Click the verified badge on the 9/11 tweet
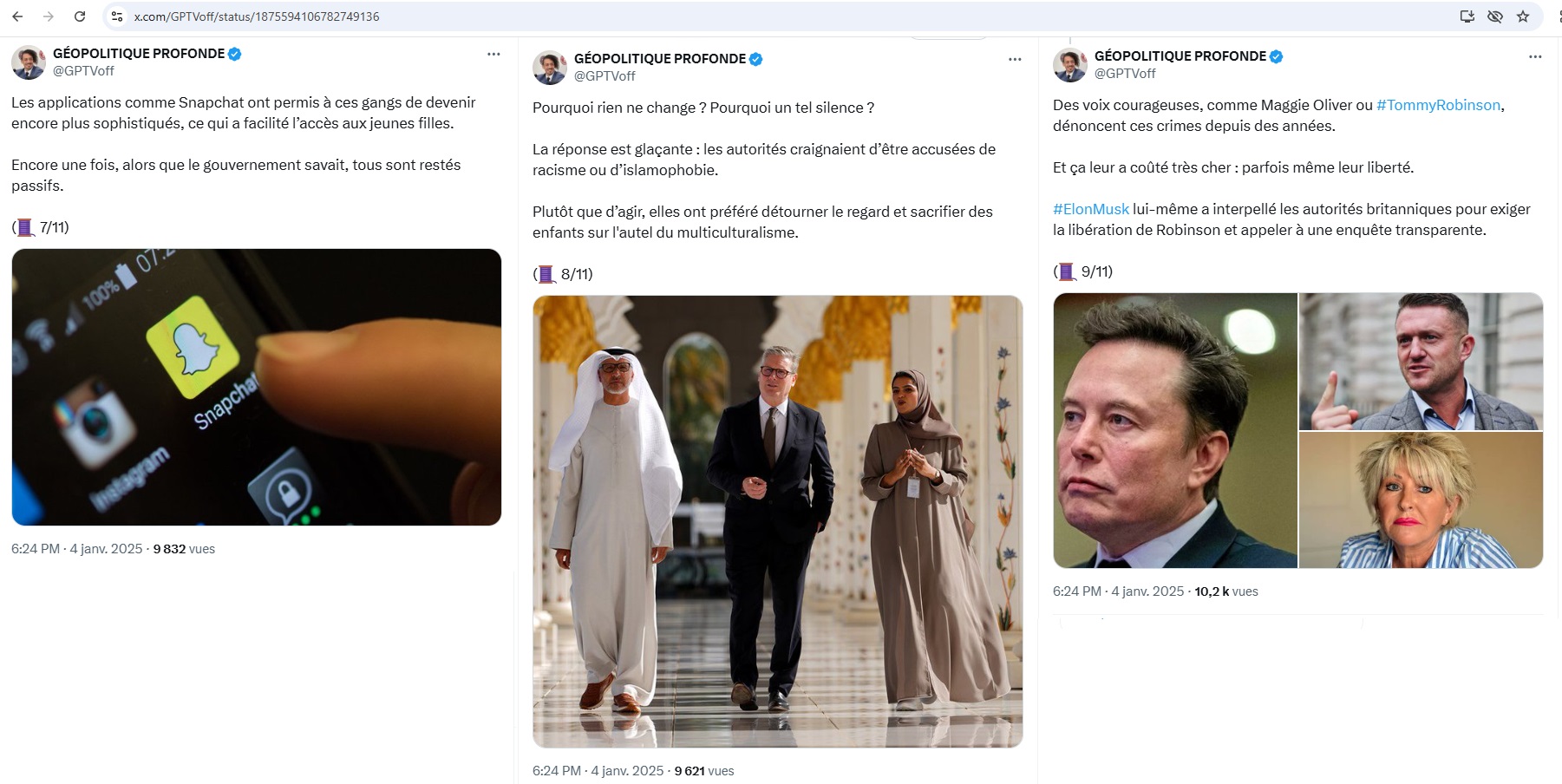1562x784 pixels. (x=1277, y=56)
